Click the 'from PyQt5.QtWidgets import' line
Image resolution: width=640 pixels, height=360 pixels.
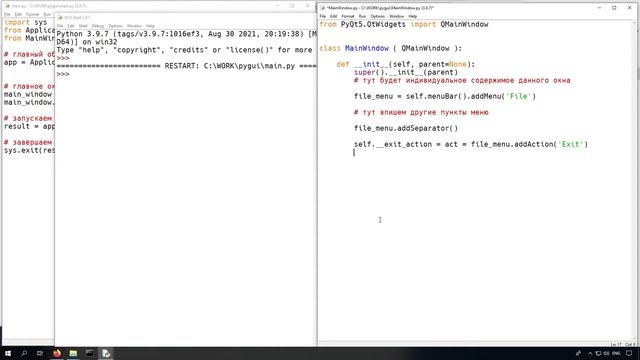pos(404,24)
